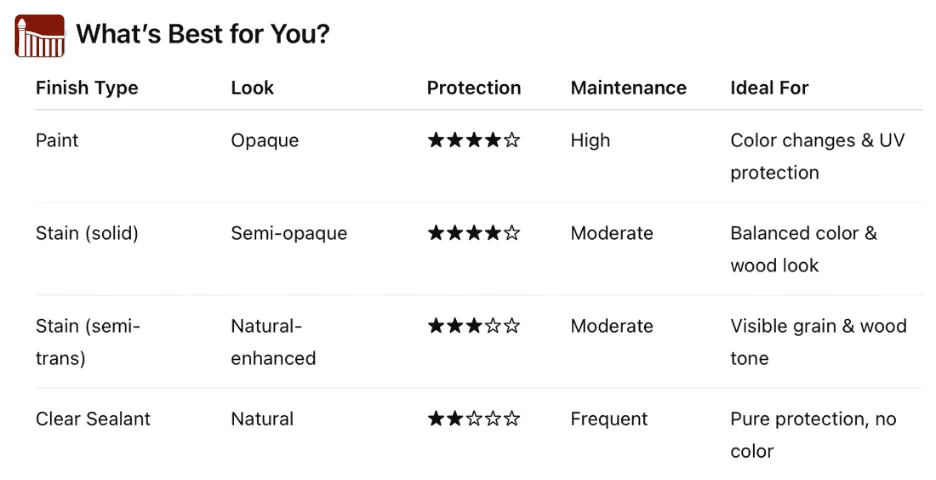
Task: Click the Ideal For column header
Action: point(769,88)
